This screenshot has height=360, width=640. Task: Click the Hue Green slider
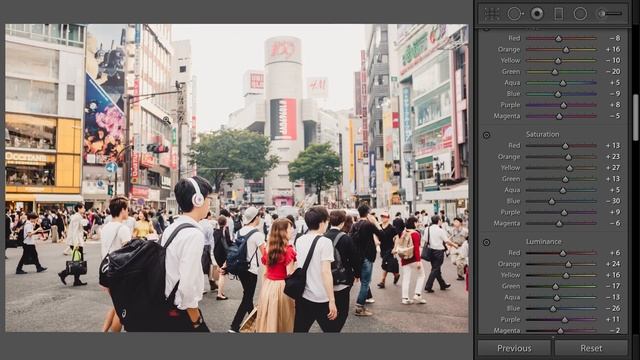561,72
